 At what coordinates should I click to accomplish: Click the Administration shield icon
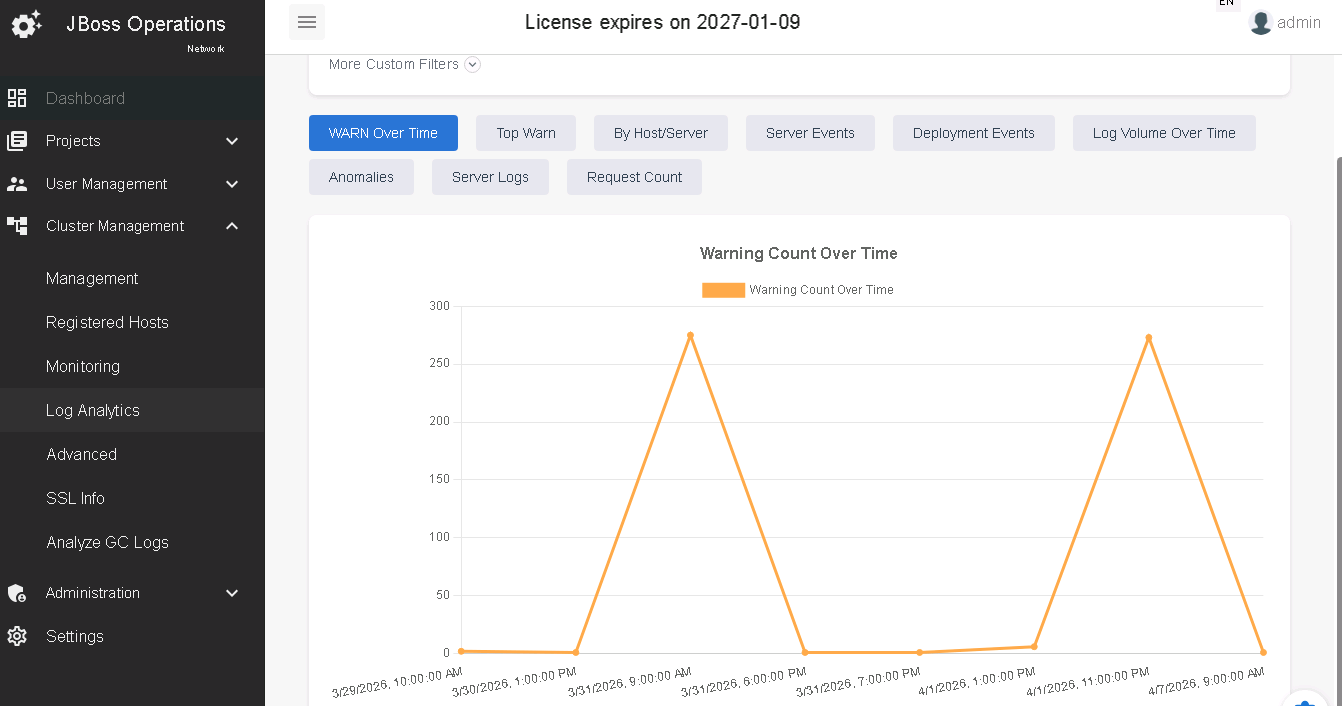point(17,593)
